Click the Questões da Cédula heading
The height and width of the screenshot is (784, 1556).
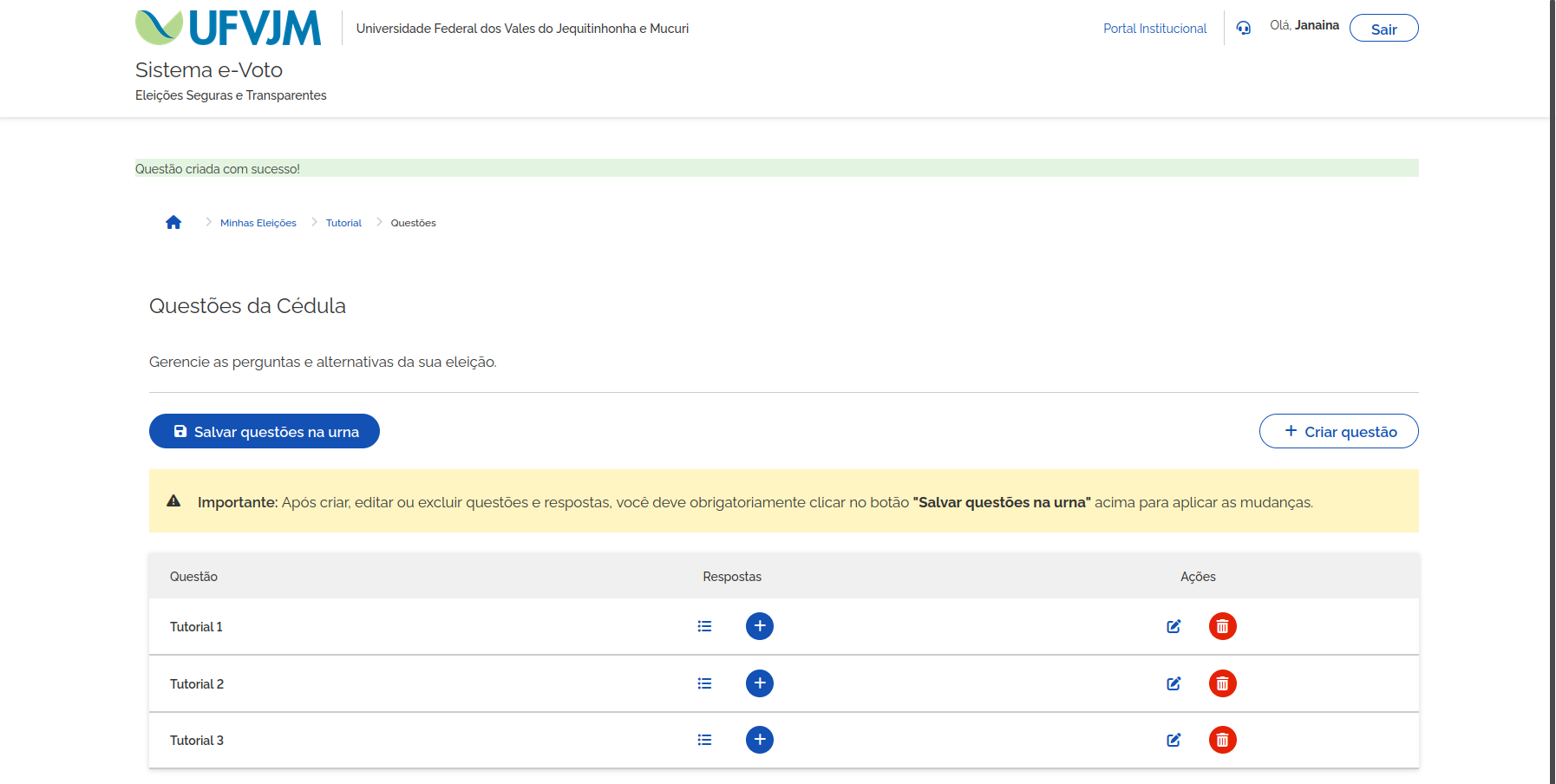247,306
